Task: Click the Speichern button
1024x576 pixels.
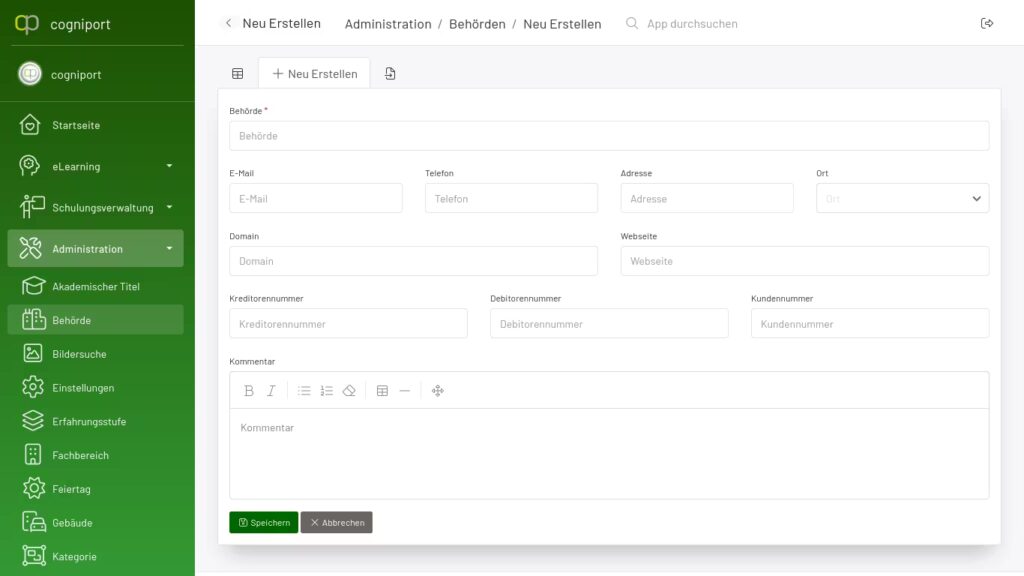Action: [263, 522]
